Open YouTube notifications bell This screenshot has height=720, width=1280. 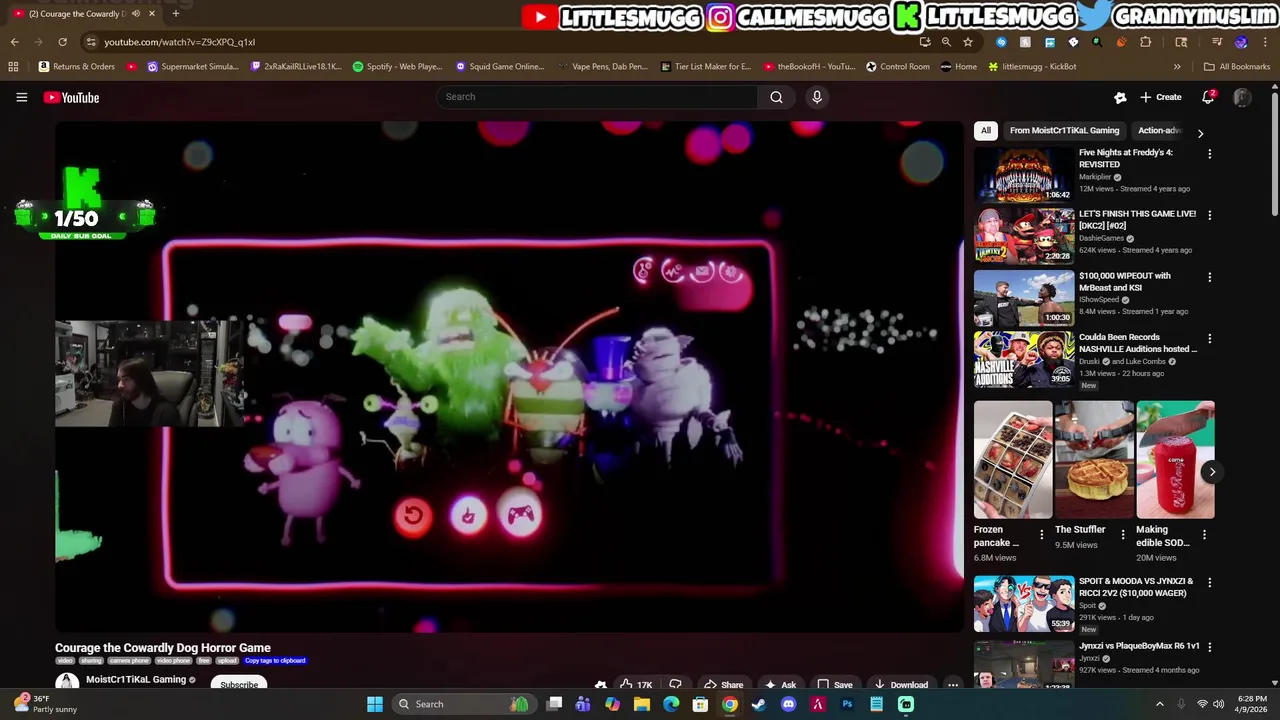tap(1208, 97)
